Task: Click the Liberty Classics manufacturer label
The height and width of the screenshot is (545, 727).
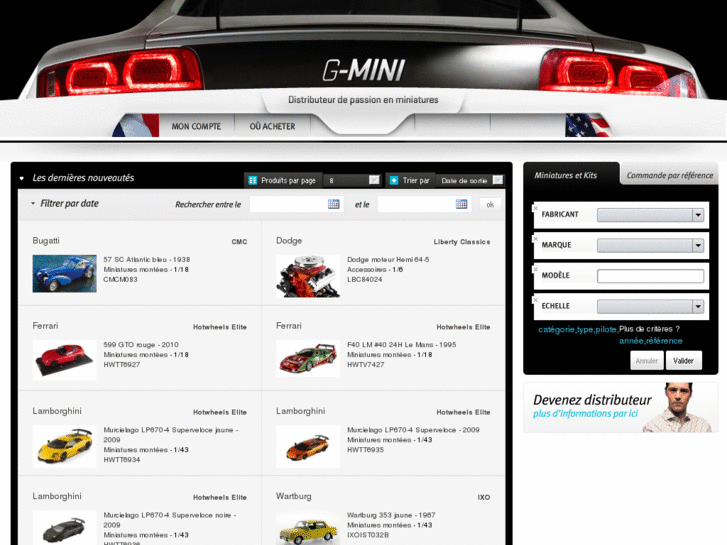Action: click(x=462, y=242)
